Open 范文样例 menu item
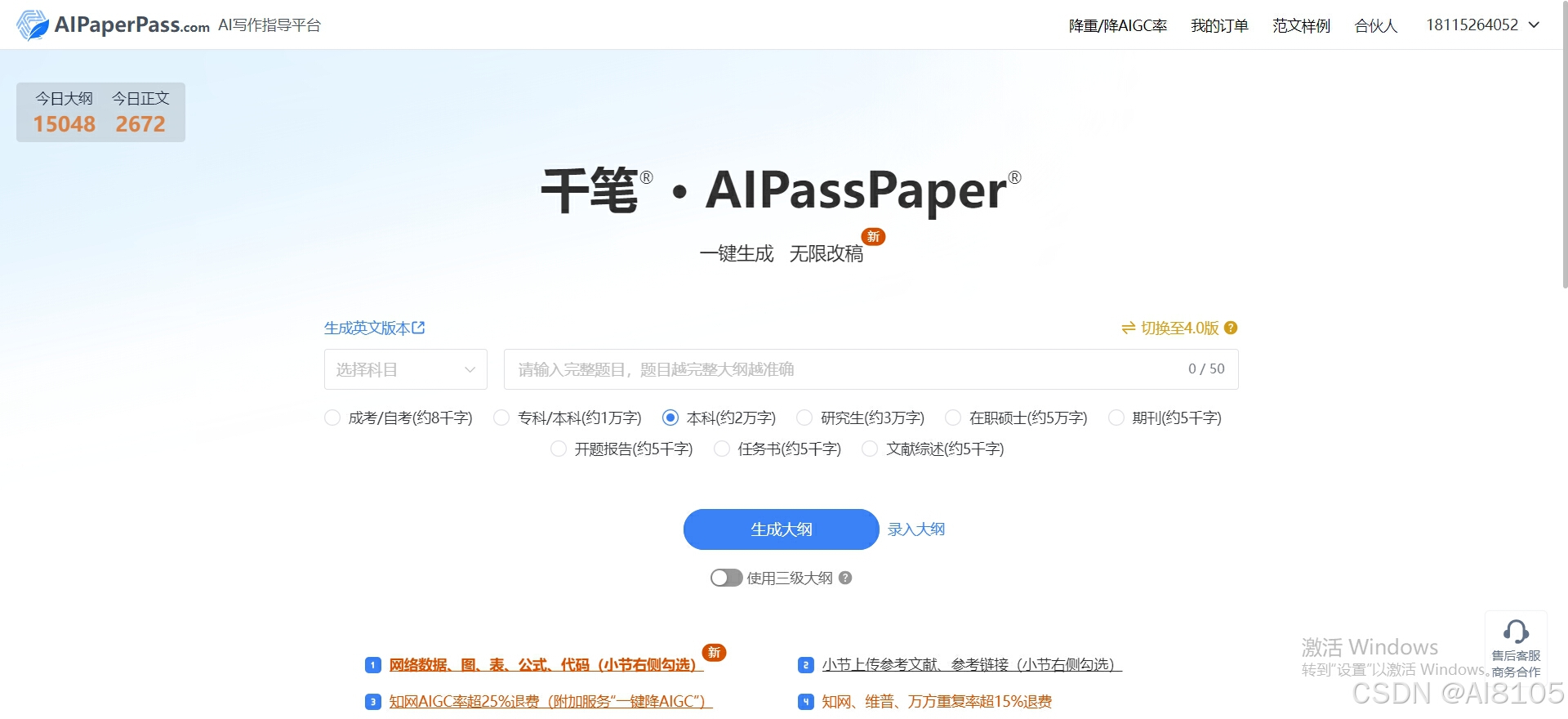 (1301, 25)
